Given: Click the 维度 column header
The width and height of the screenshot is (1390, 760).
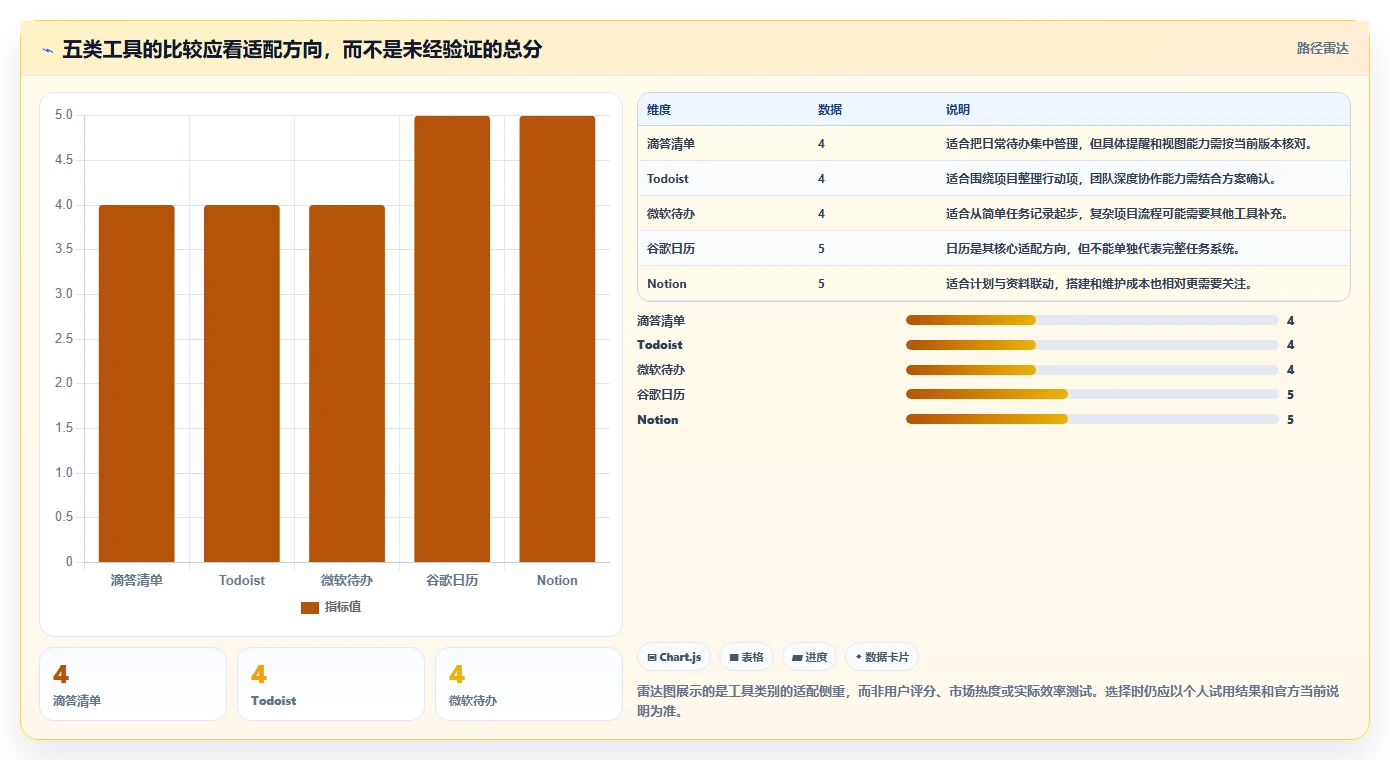Looking at the screenshot, I should coord(659,109).
